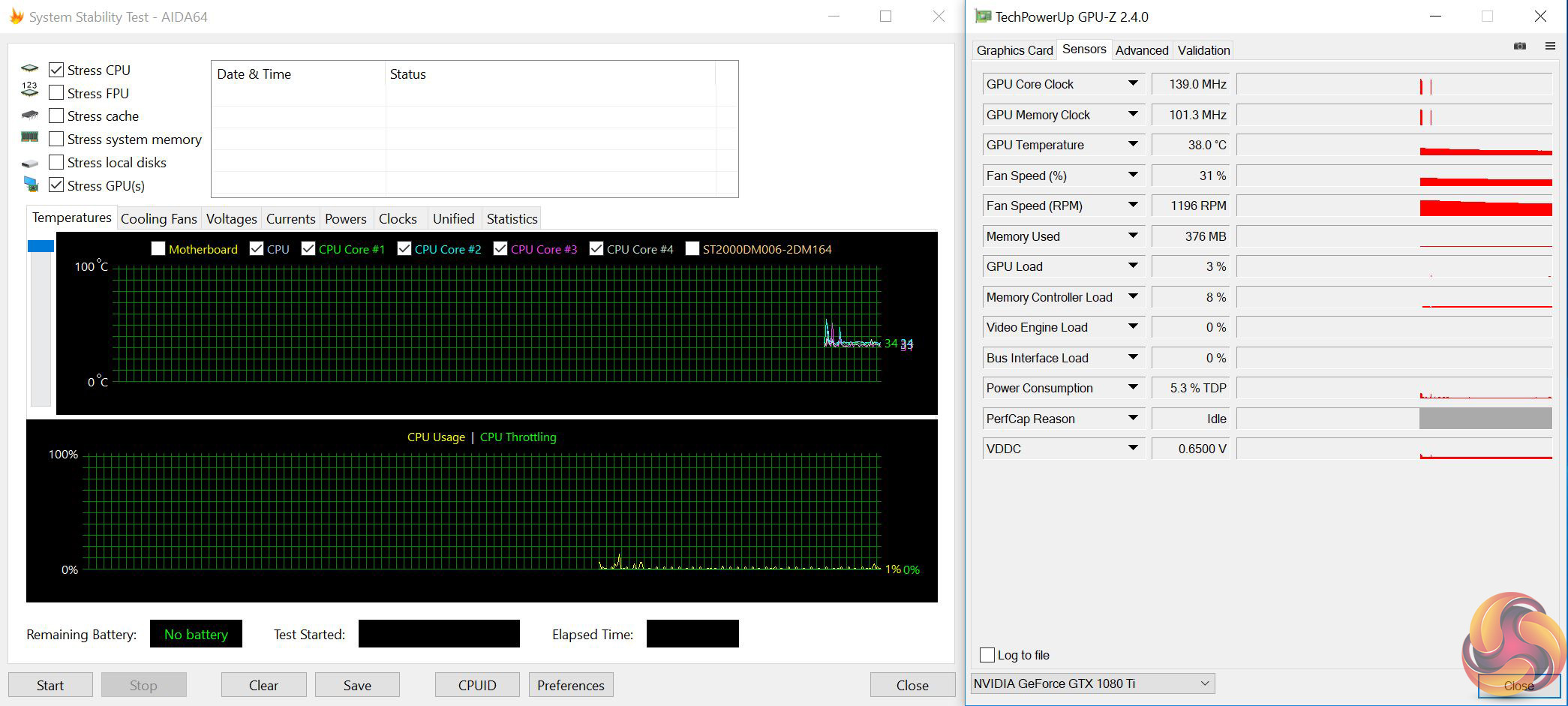Click the AIDA64 flame icon in title bar
1568x706 pixels.
(x=17, y=16)
